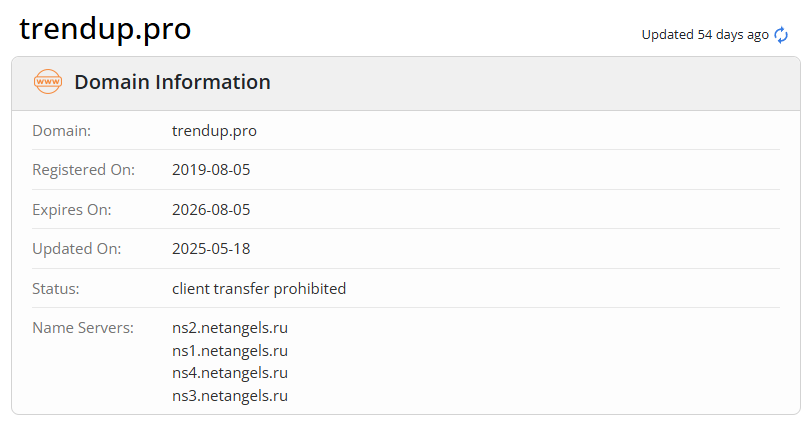Click the "Domain:" field label
The image size is (803, 421).
tap(62, 131)
